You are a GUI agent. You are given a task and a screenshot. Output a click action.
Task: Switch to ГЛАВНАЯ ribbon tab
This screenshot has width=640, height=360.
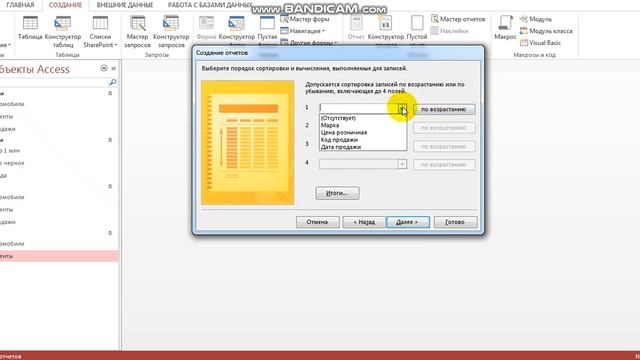pyautogui.click(x=20, y=5)
